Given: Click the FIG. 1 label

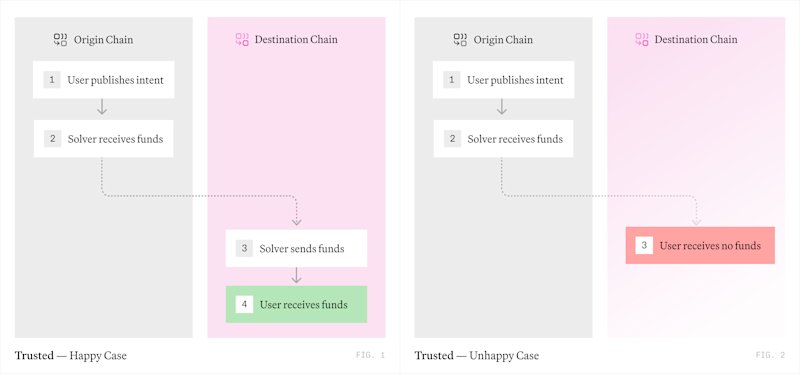Looking at the screenshot, I should (x=370, y=356).
